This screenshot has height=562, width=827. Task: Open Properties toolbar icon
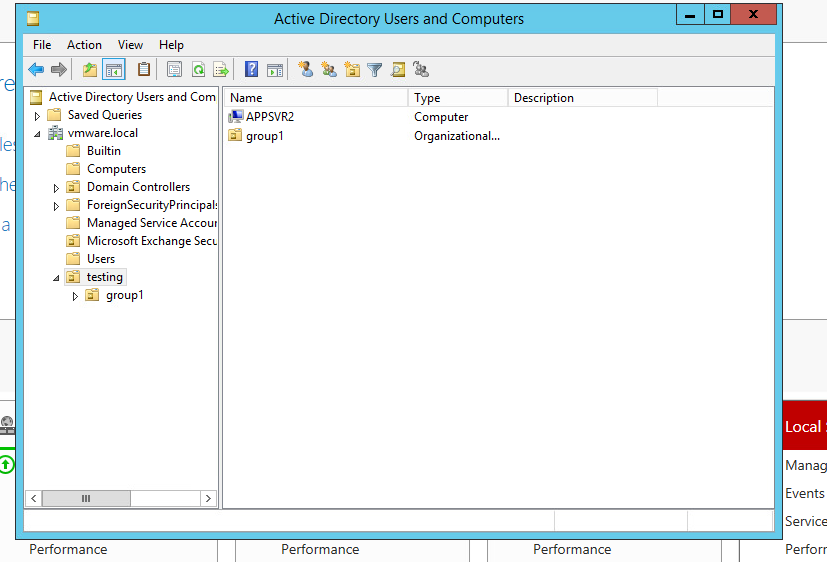point(175,70)
